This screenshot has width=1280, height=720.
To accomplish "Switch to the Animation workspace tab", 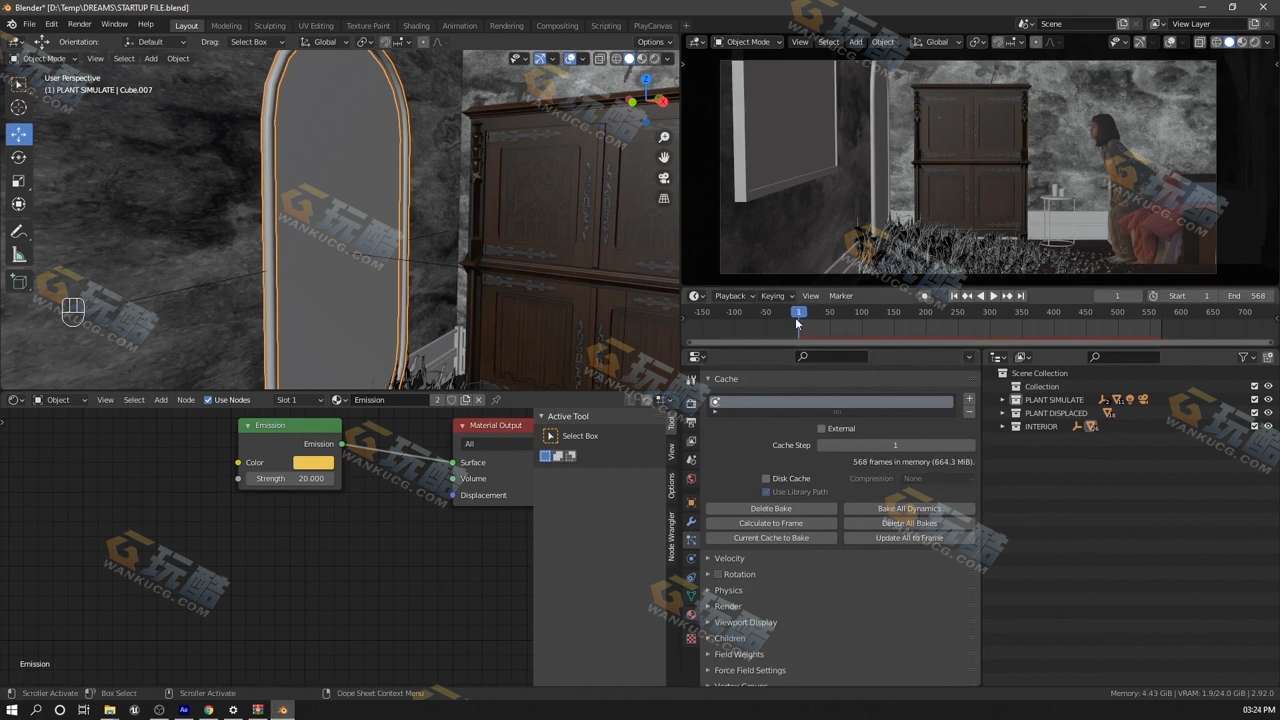I will point(459,26).
